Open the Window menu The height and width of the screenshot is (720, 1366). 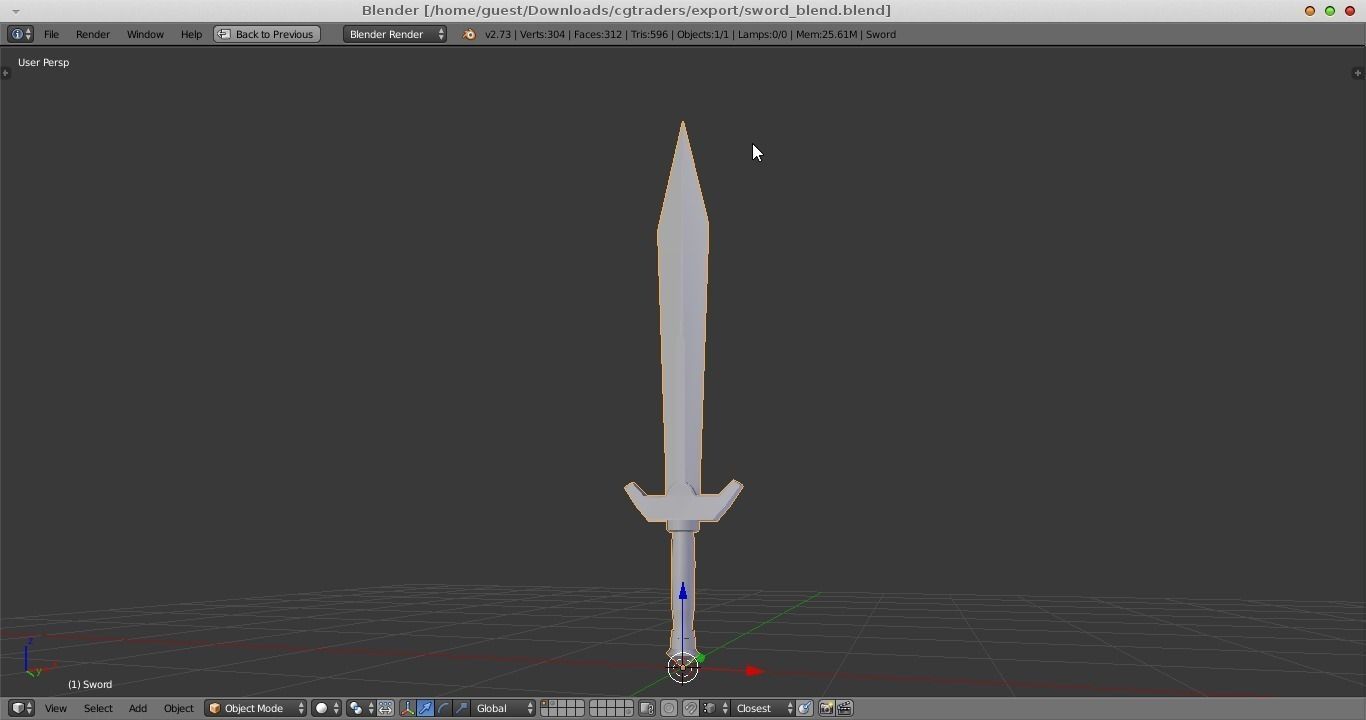(x=145, y=34)
